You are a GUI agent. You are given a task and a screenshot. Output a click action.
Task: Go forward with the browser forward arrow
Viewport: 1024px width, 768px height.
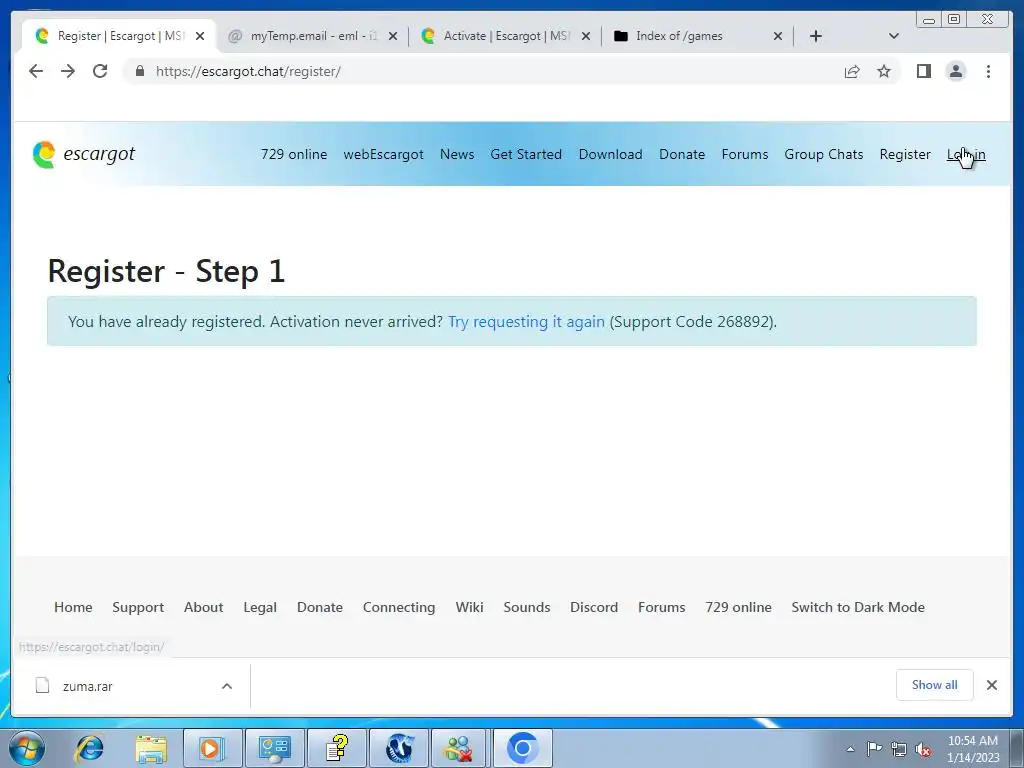pos(68,71)
